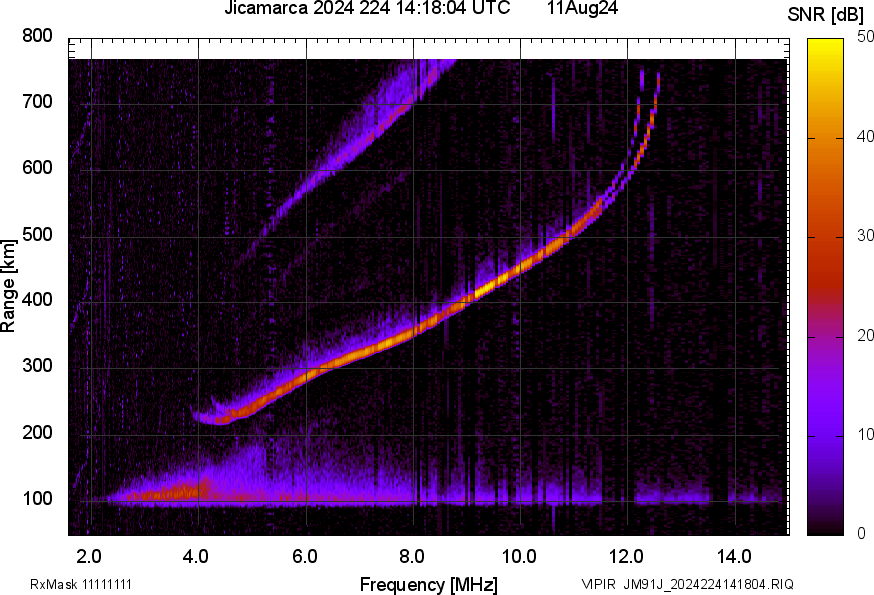Click the Range [km] axis title
The height and width of the screenshot is (595, 874).
pos(8,286)
